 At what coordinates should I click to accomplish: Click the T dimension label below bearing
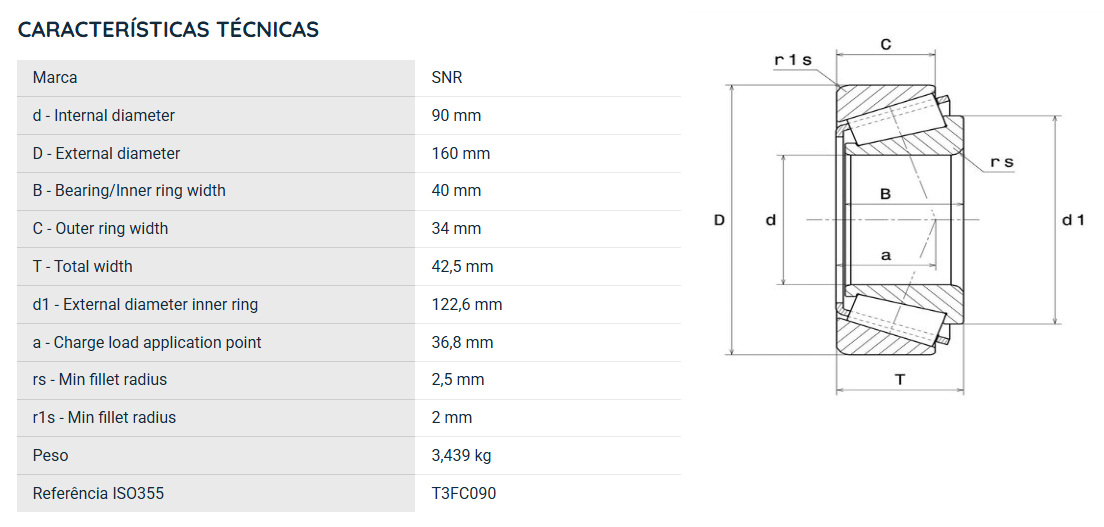pyautogui.click(x=900, y=380)
